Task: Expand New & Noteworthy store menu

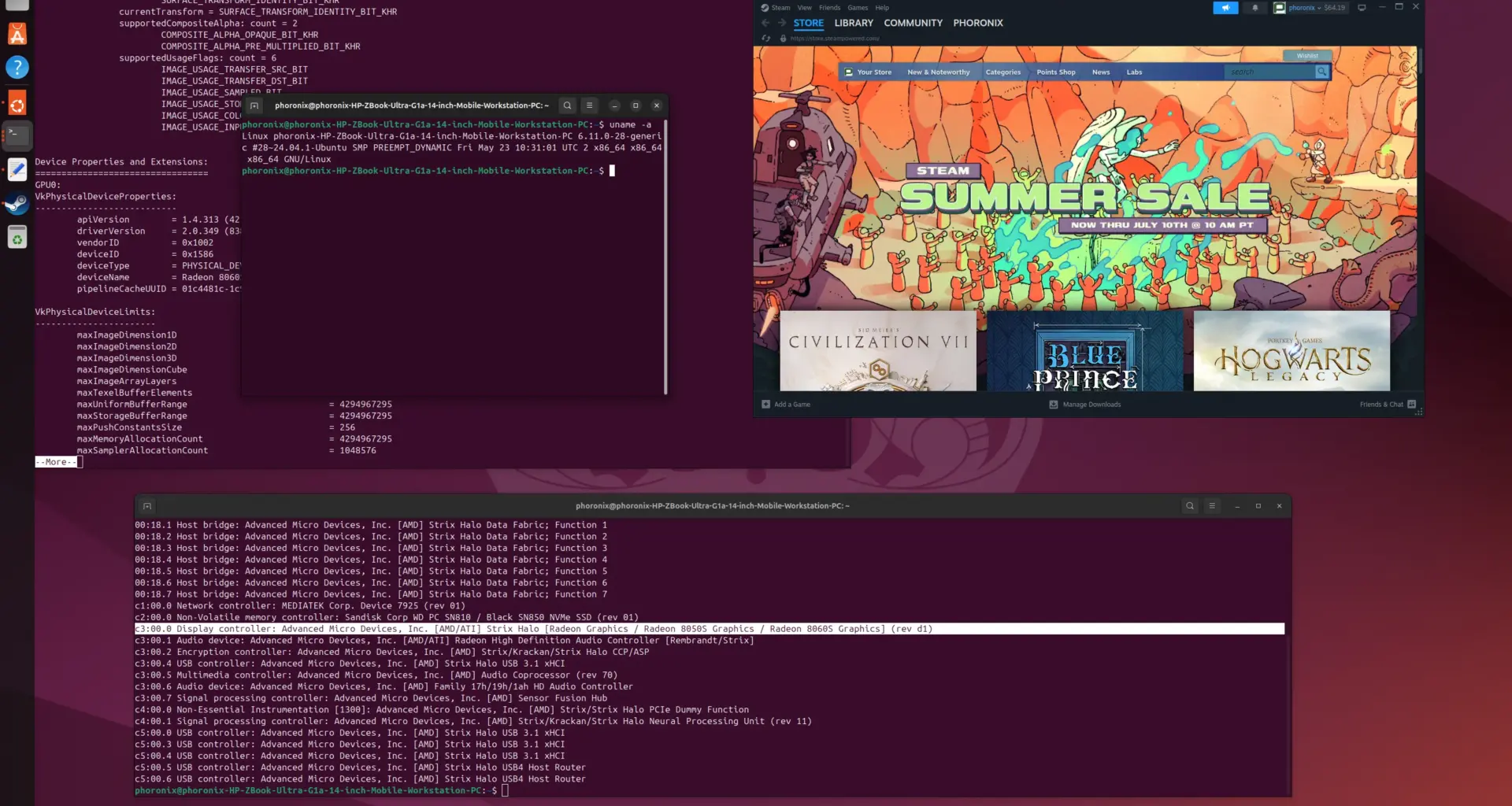Action: pos(938,72)
